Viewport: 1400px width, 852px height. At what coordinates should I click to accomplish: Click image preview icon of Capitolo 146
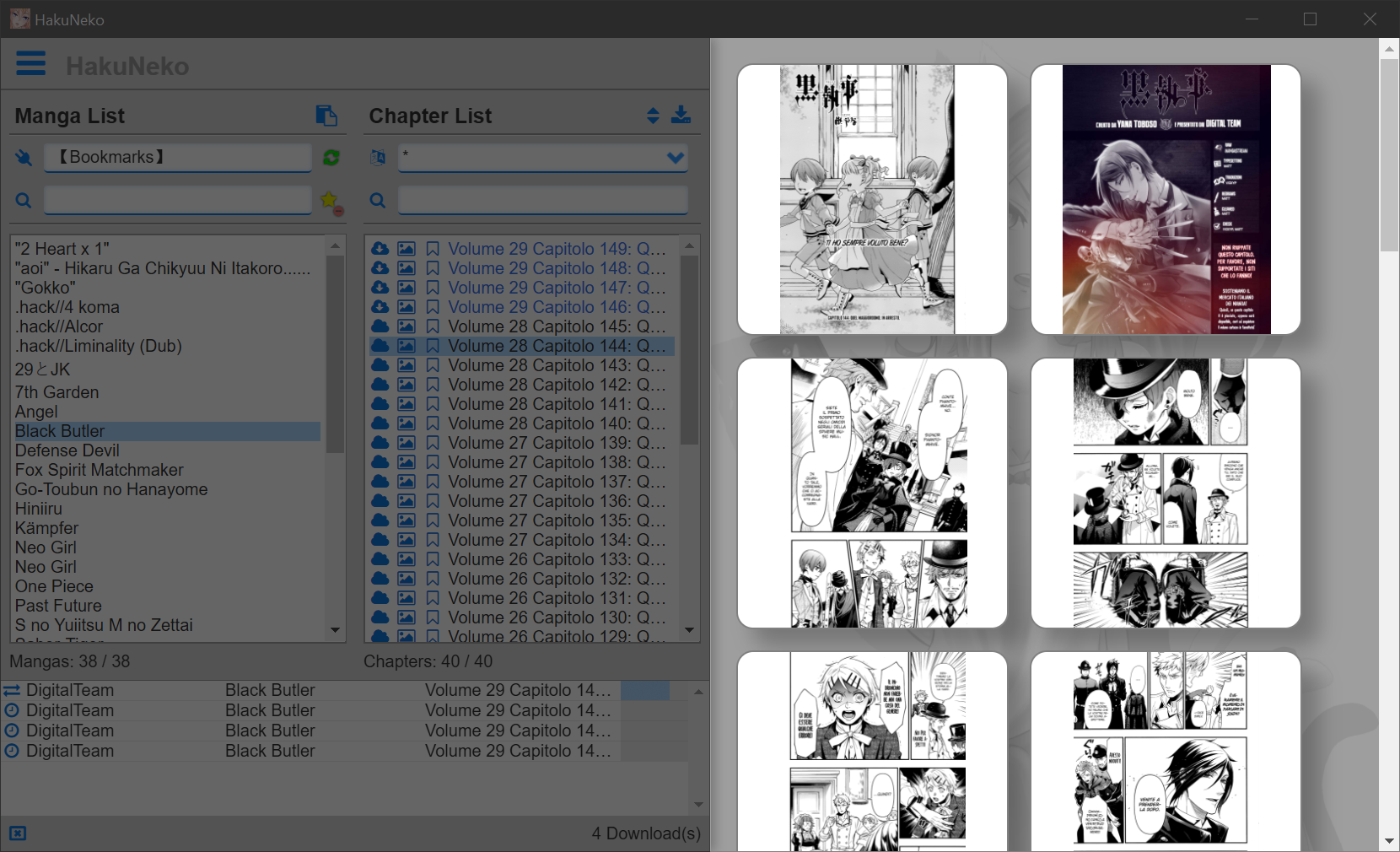click(407, 307)
